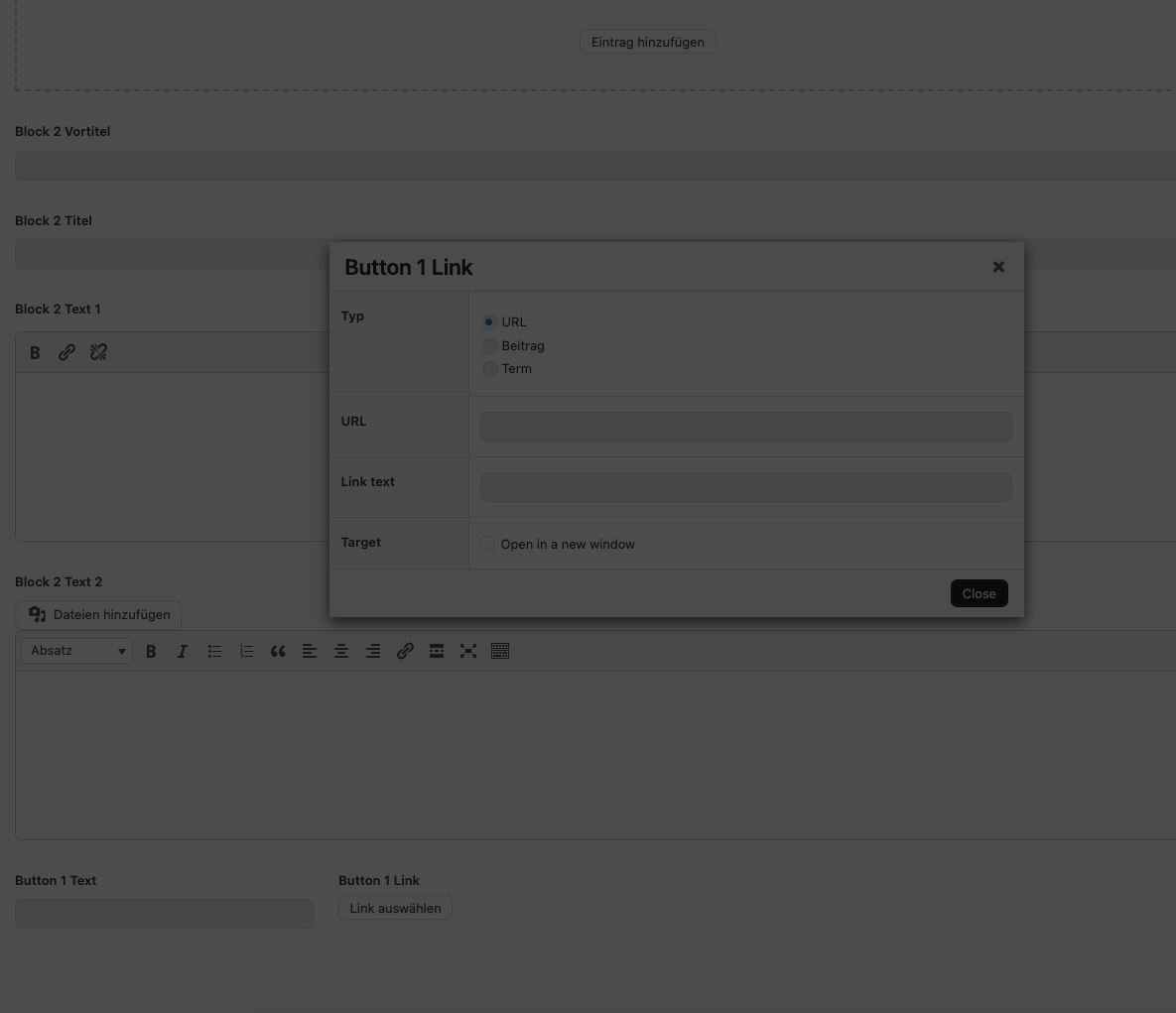Select the Beitrag link type
1176x1013 pixels.
pyautogui.click(x=489, y=346)
